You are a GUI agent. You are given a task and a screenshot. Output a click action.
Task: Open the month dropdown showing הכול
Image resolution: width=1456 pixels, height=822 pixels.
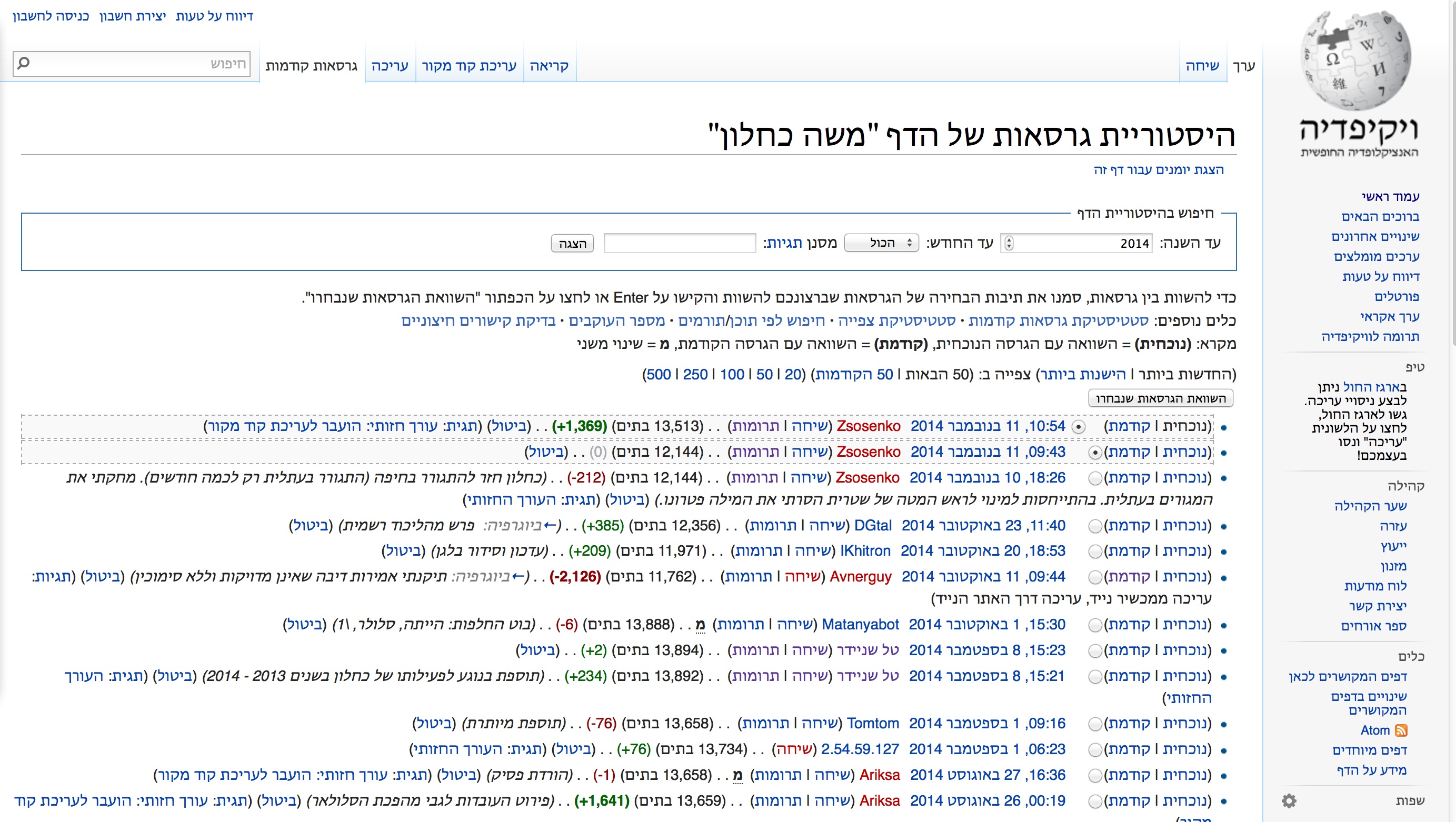[x=882, y=243]
